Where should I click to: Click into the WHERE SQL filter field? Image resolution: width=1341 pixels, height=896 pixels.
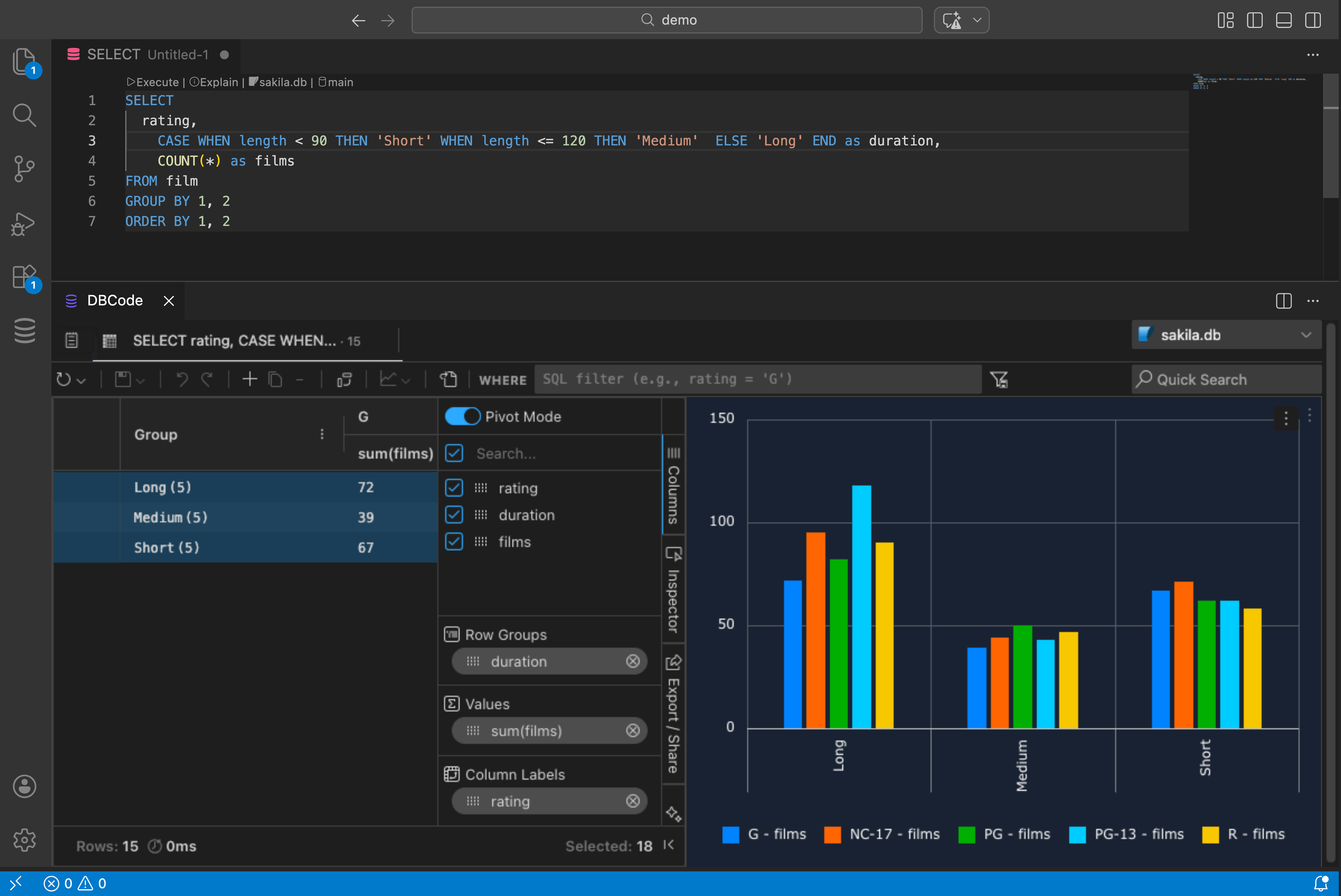757,379
